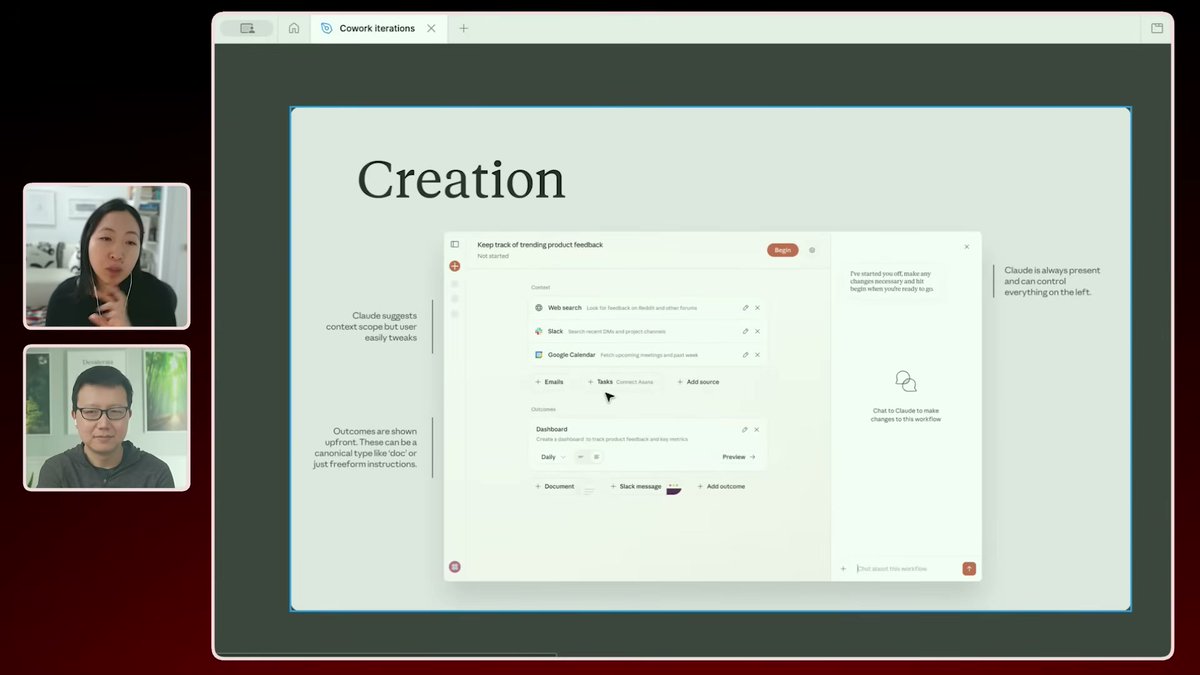1200x675 pixels.
Task: Click the Creation slide heading
Action: 461,180
